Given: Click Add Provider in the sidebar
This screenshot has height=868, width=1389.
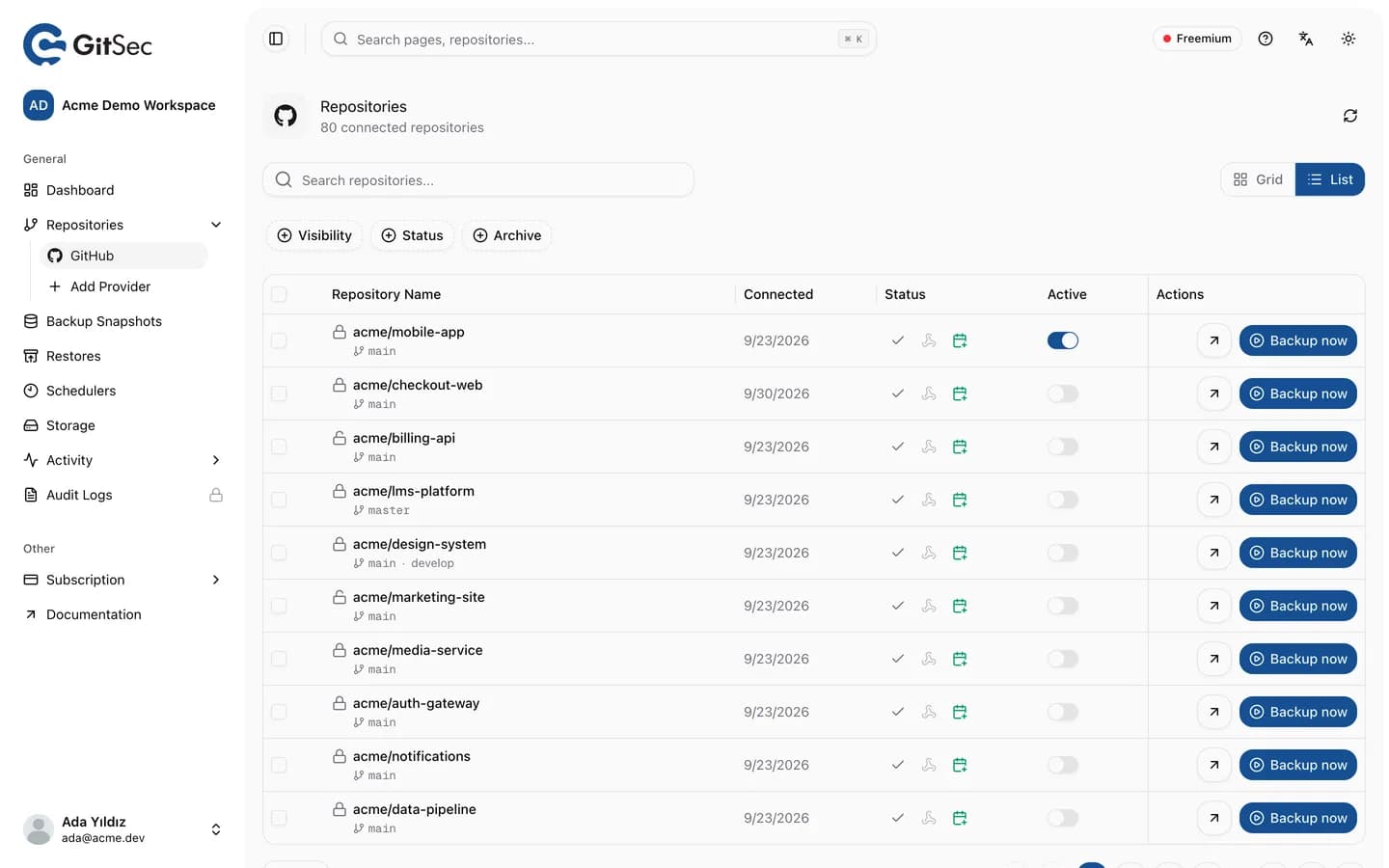Looking at the screenshot, I should (x=123, y=286).
